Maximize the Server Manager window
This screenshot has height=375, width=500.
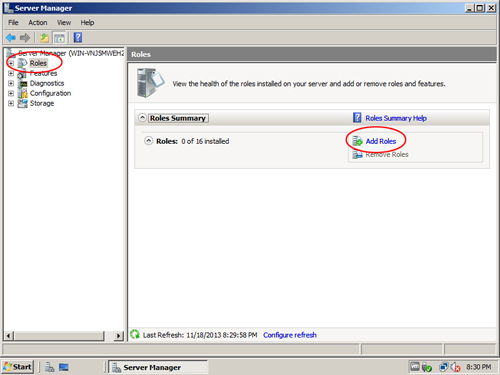coord(480,8)
